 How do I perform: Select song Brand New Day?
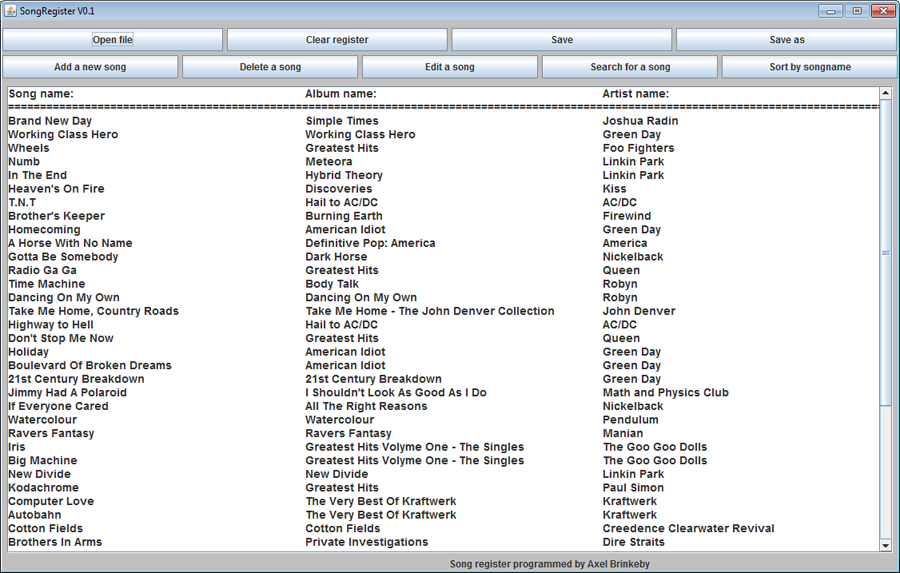50,121
